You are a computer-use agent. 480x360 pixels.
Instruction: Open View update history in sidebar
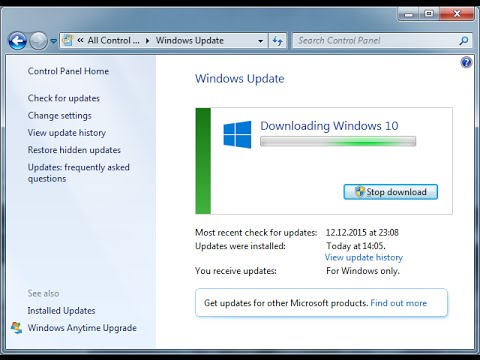pyautogui.click(x=67, y=133)
